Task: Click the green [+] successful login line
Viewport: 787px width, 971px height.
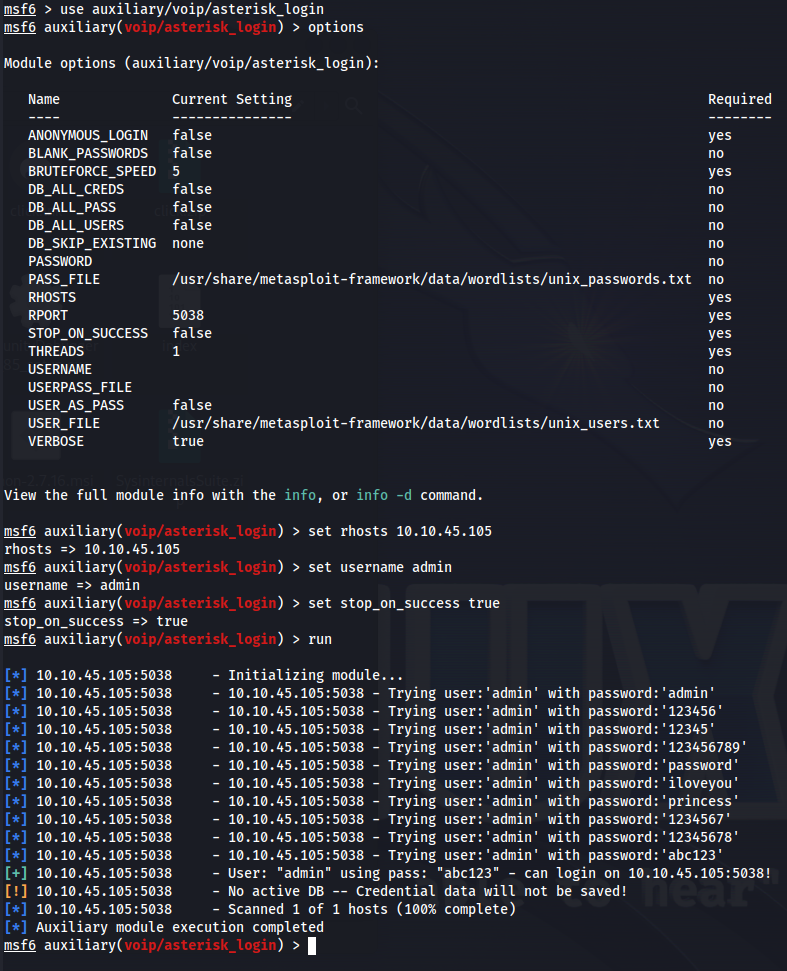Action: (x=388, y=872)
